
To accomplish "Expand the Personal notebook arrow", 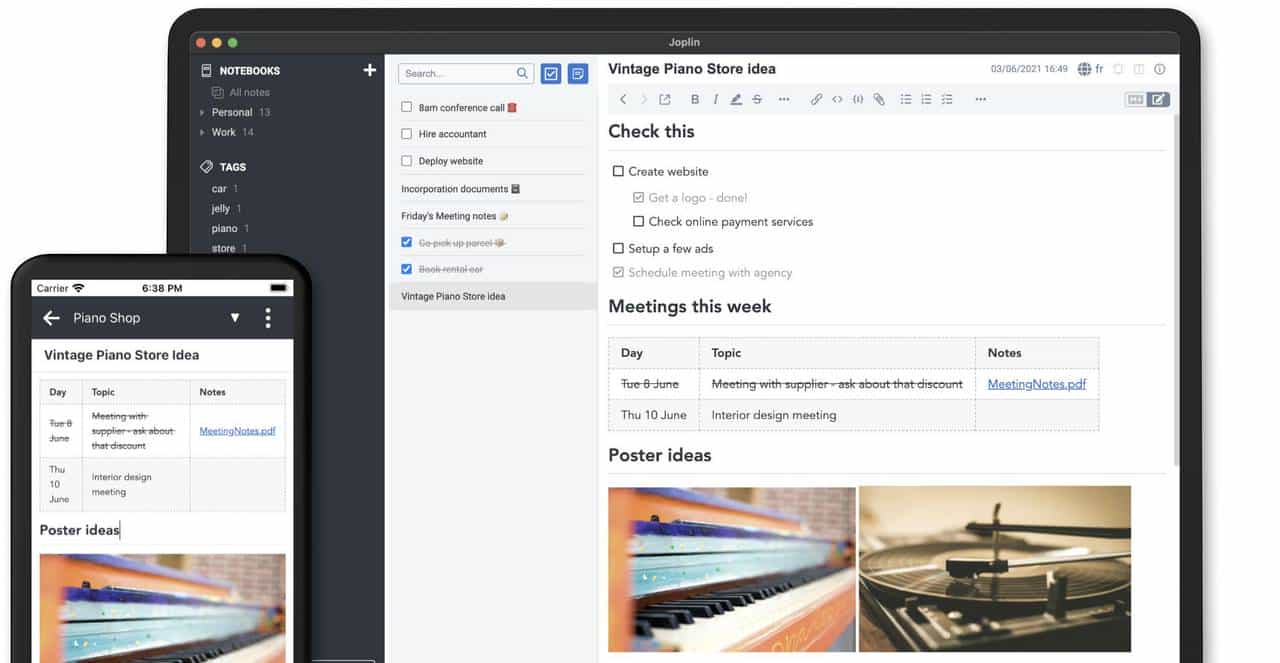I will (x=202, y=113).
